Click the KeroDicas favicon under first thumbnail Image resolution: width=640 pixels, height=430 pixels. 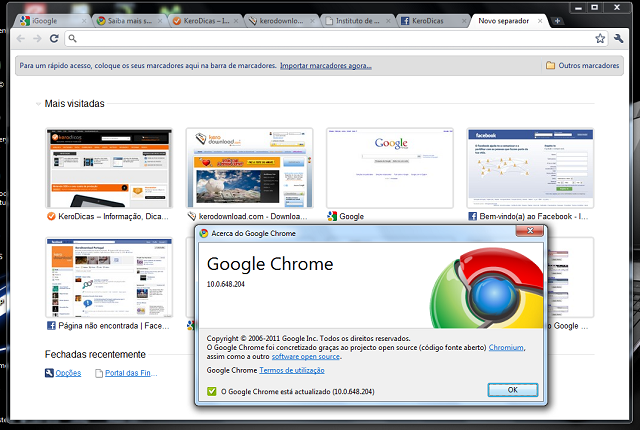click(51, 216)
